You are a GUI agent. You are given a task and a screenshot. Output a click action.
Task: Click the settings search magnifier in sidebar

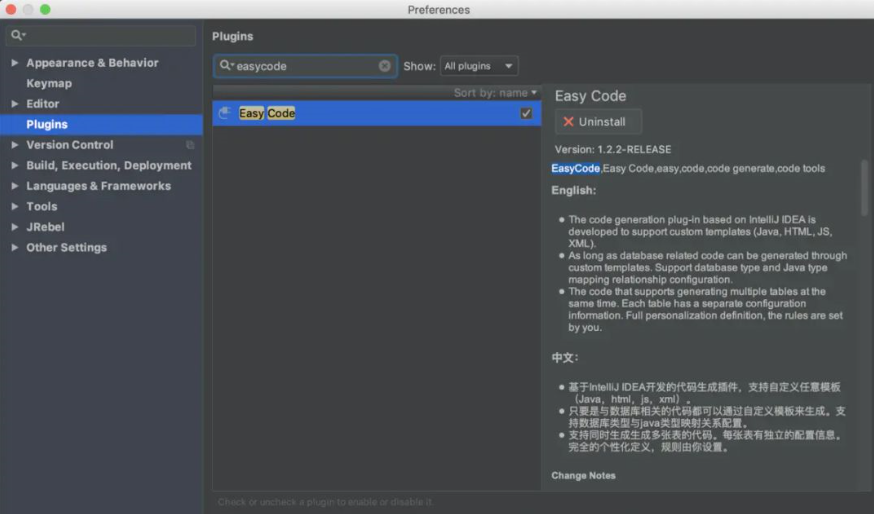[18, 35]
